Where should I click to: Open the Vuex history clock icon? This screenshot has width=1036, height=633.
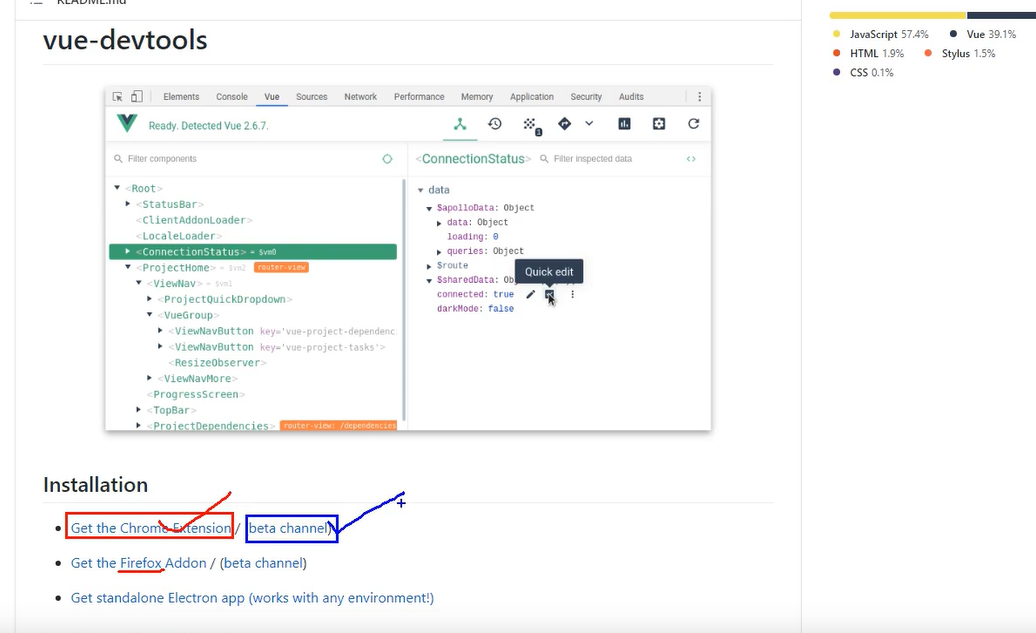(x=495, y=124)
